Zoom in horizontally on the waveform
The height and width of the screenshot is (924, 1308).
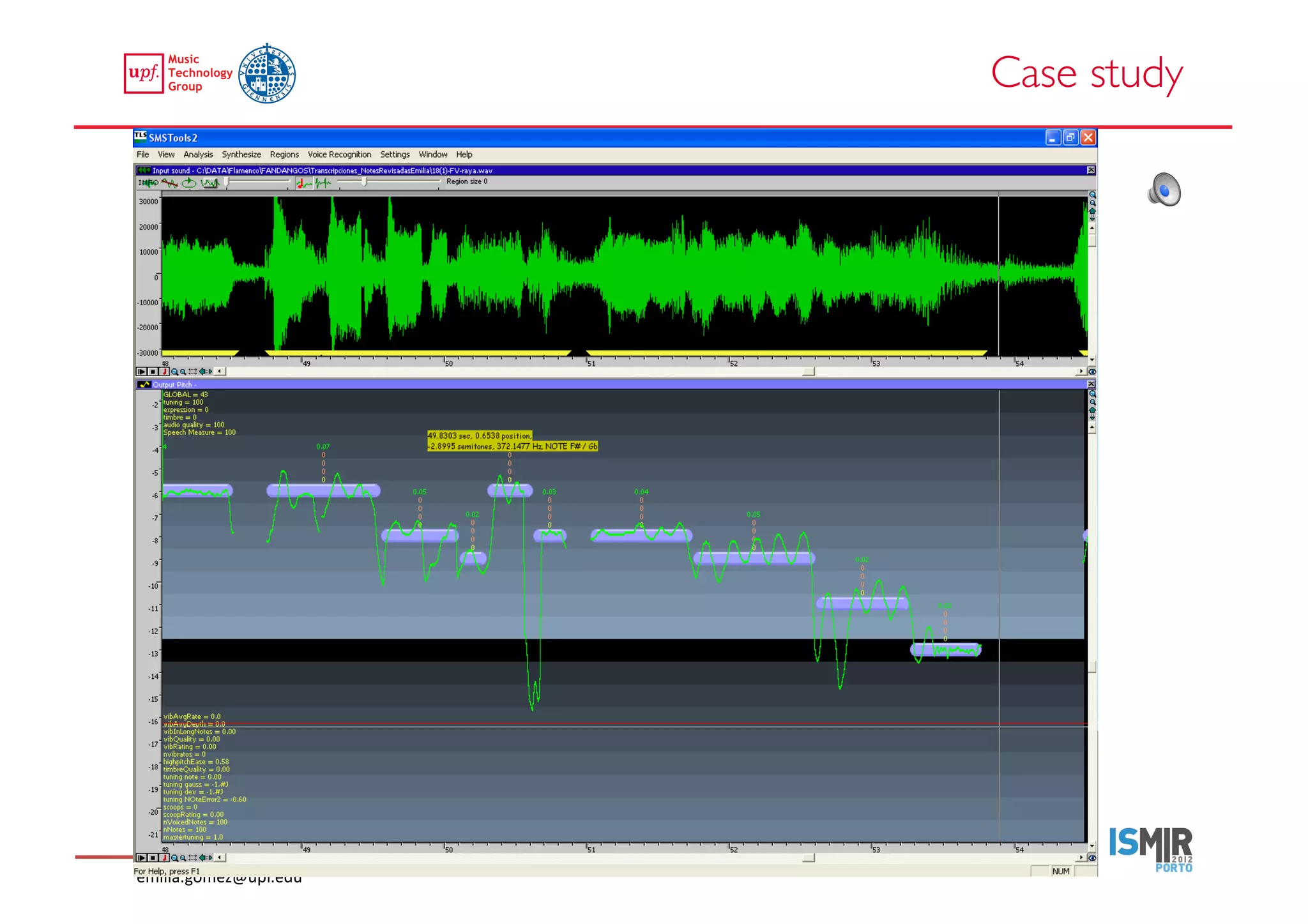(x=174, y=372)
